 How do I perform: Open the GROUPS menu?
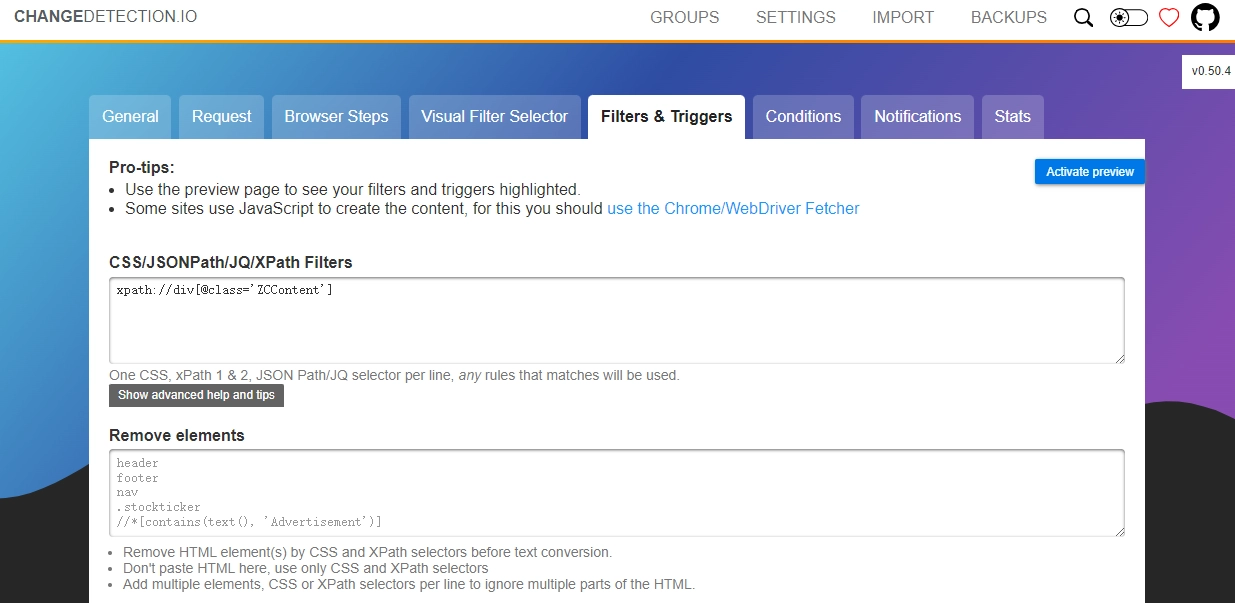[x=684, y=18]
